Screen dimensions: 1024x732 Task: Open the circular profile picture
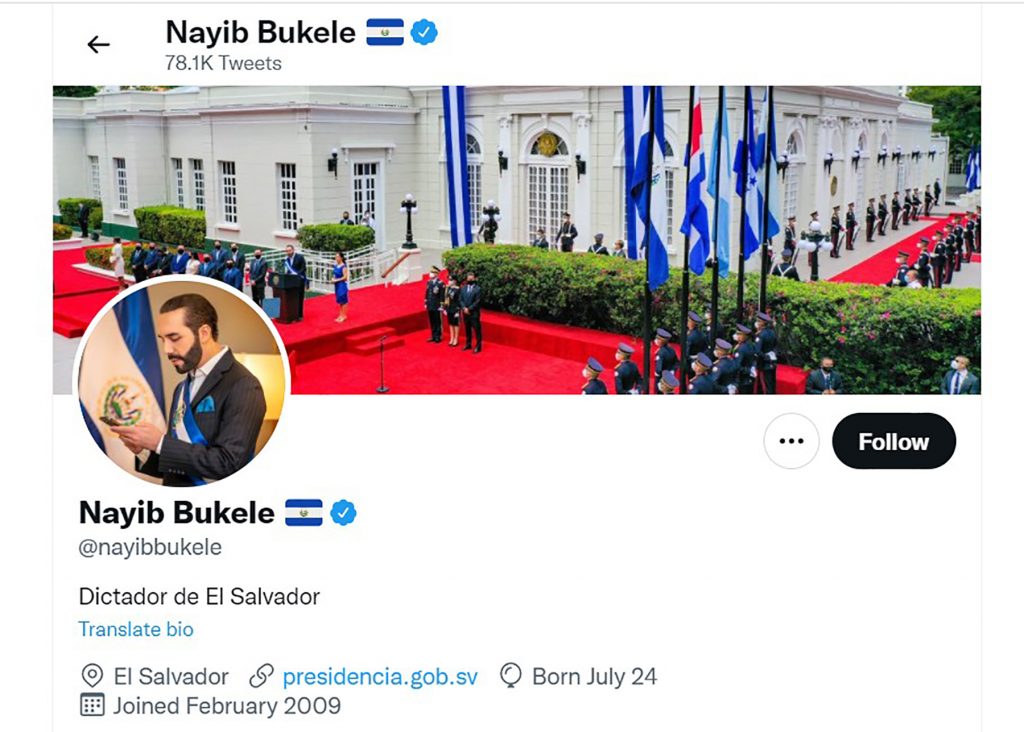[x=182, y=381]
